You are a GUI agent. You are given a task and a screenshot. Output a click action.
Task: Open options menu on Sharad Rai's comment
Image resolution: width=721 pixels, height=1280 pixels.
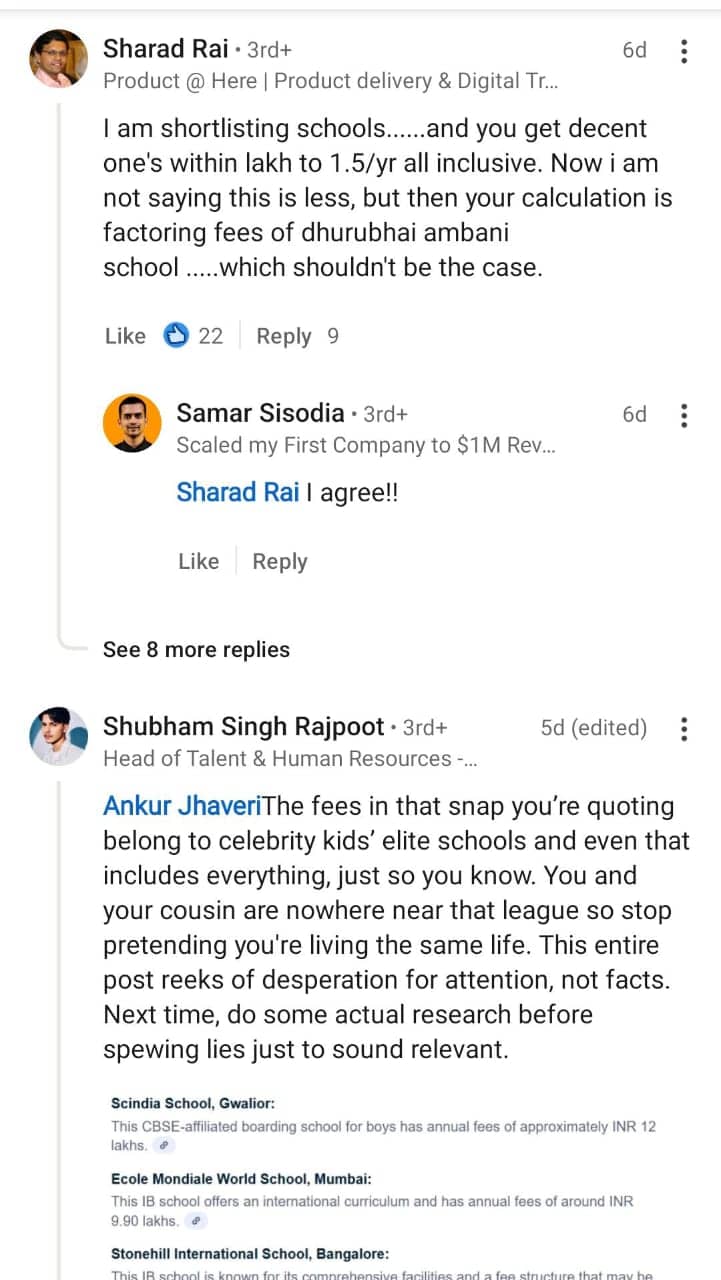pyautogui.click(x=684, y=51)
